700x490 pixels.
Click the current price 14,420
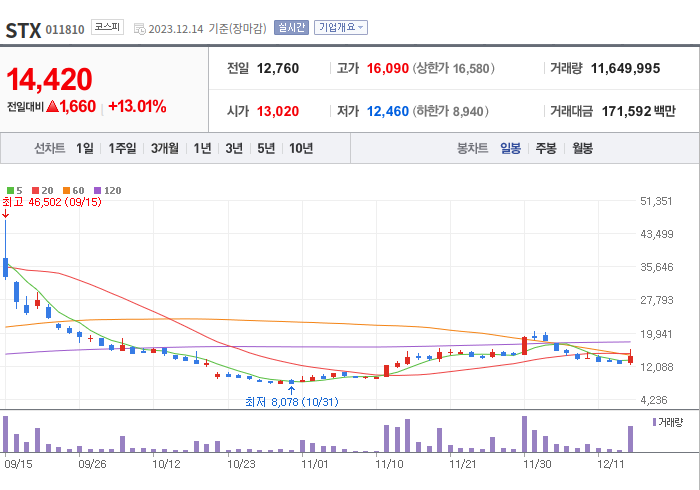click(x=49, y=79)
